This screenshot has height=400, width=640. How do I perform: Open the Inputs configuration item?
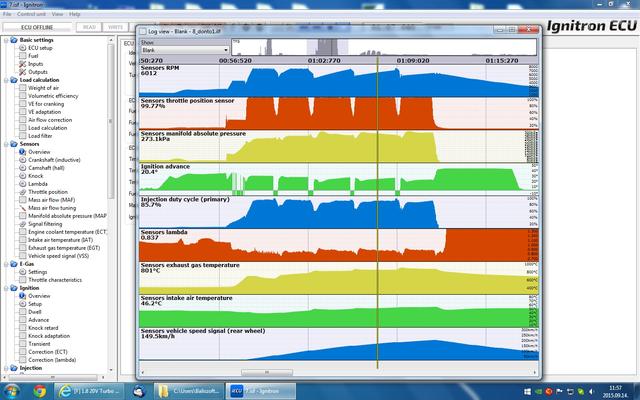pos(36,64)
